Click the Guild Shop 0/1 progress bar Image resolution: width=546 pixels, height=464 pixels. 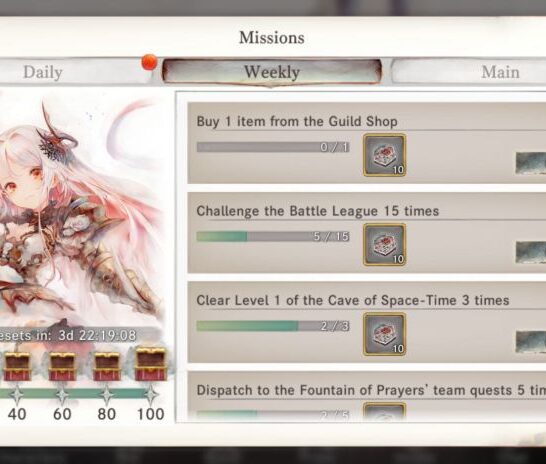point(273,147)
